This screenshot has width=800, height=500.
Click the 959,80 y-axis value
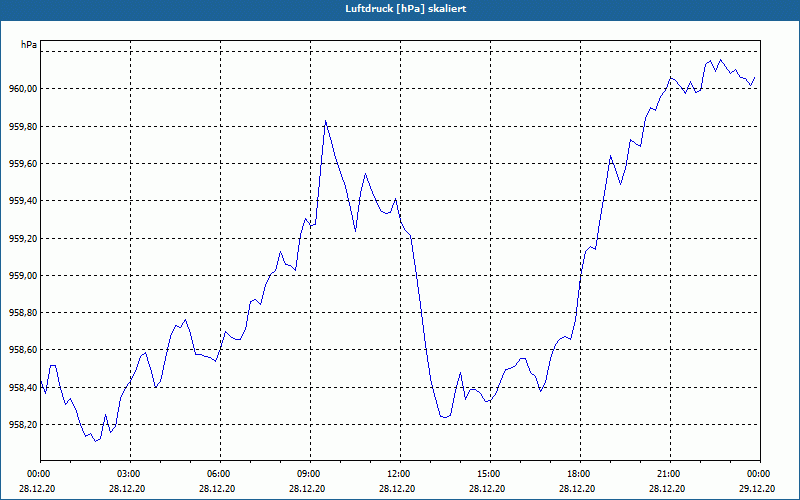[x=23, y=127]
